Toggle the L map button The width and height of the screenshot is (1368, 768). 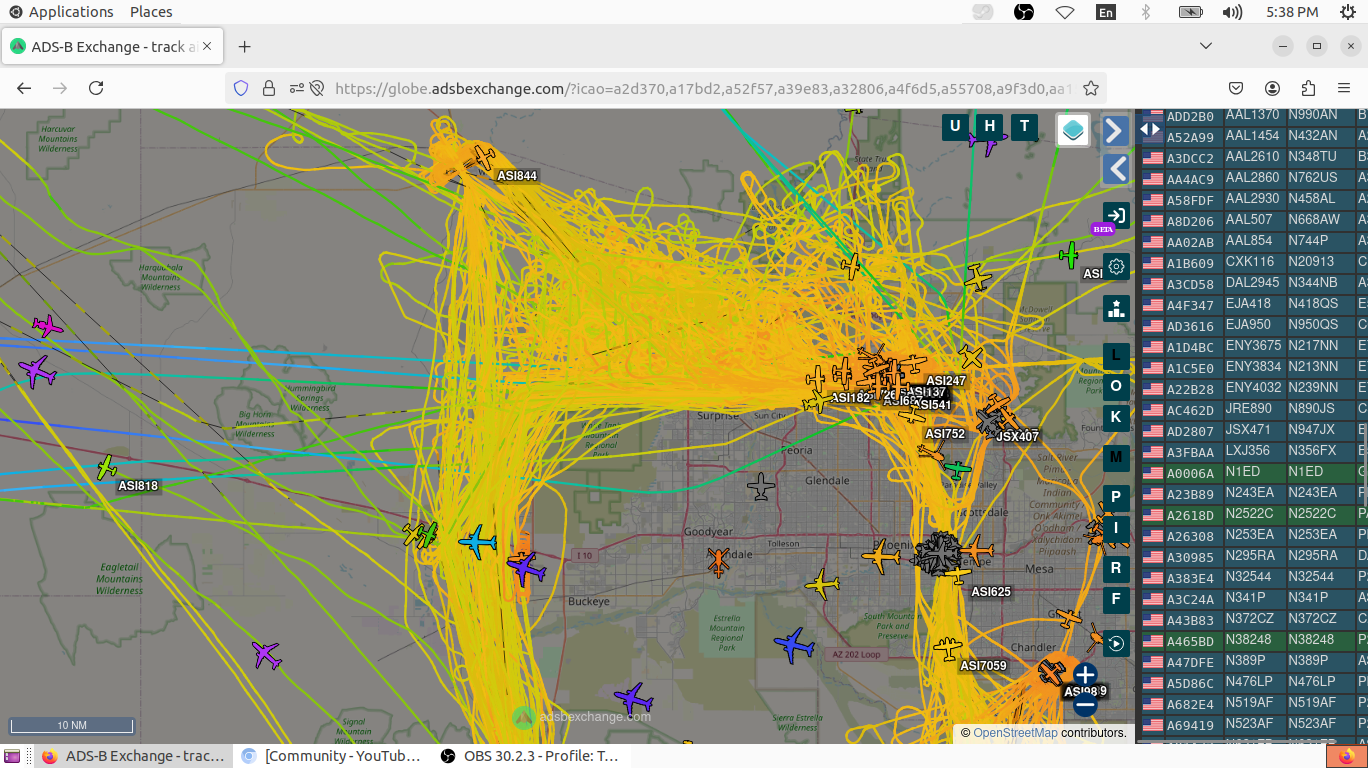pyautogui.click(x=1116, y=356)
